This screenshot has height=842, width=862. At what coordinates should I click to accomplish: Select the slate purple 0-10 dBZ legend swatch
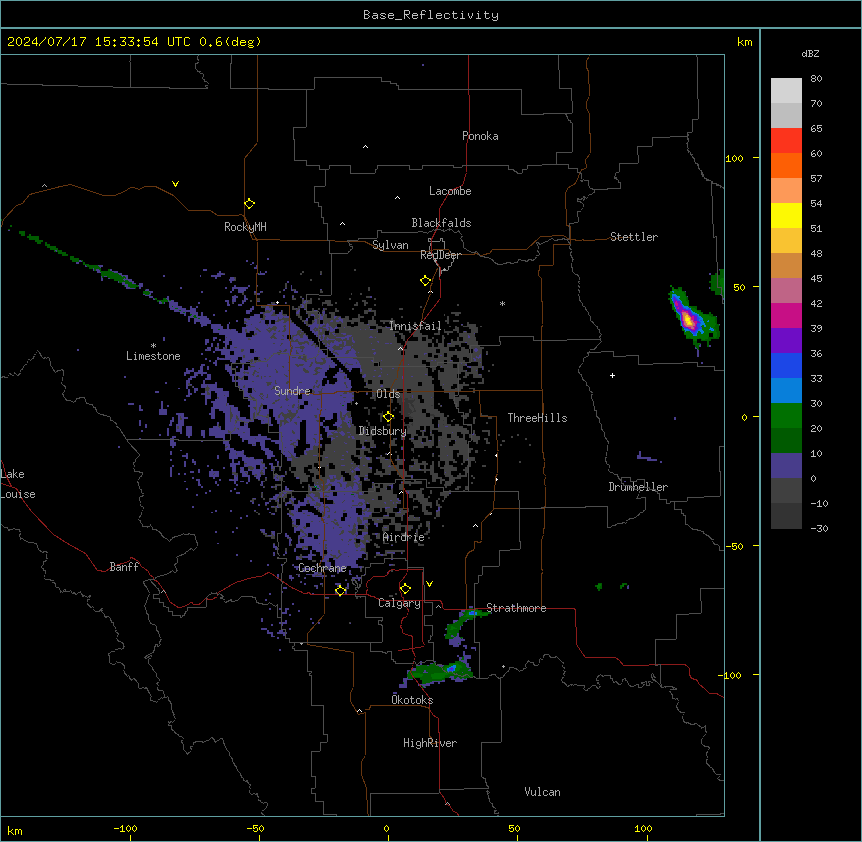(x=786, y=466)
